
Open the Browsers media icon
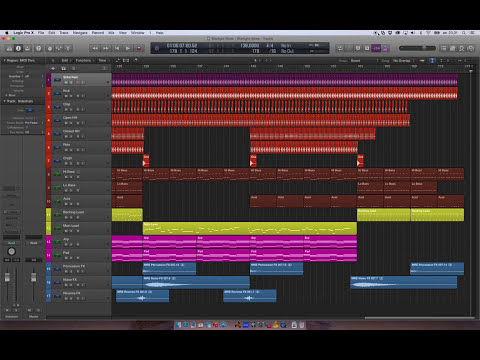[471, 48]
